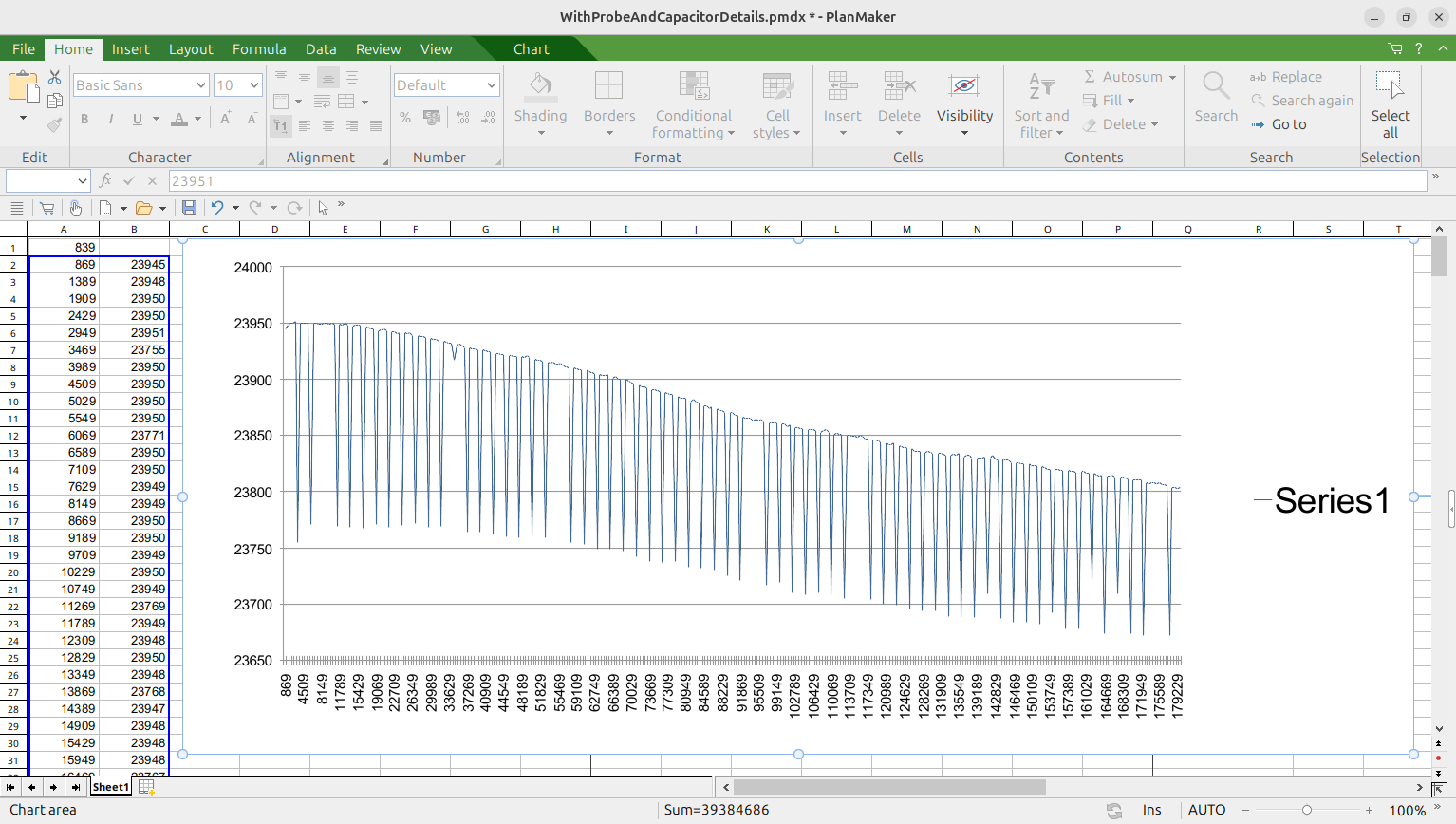Click the redo arrow icon
The height and width of the screenshot is (824, 1456).
(255, 208)
